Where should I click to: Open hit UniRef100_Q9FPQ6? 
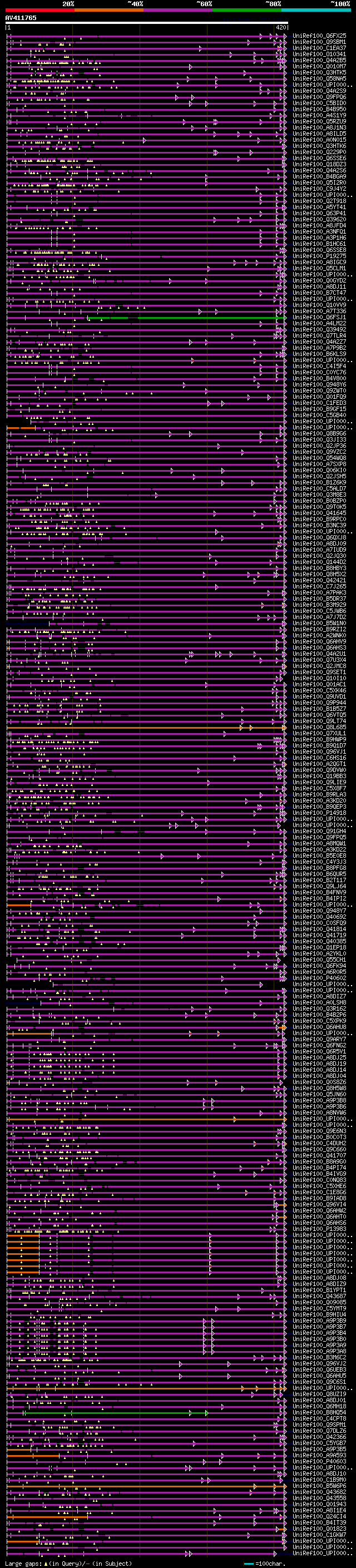[x=319, y=97]
